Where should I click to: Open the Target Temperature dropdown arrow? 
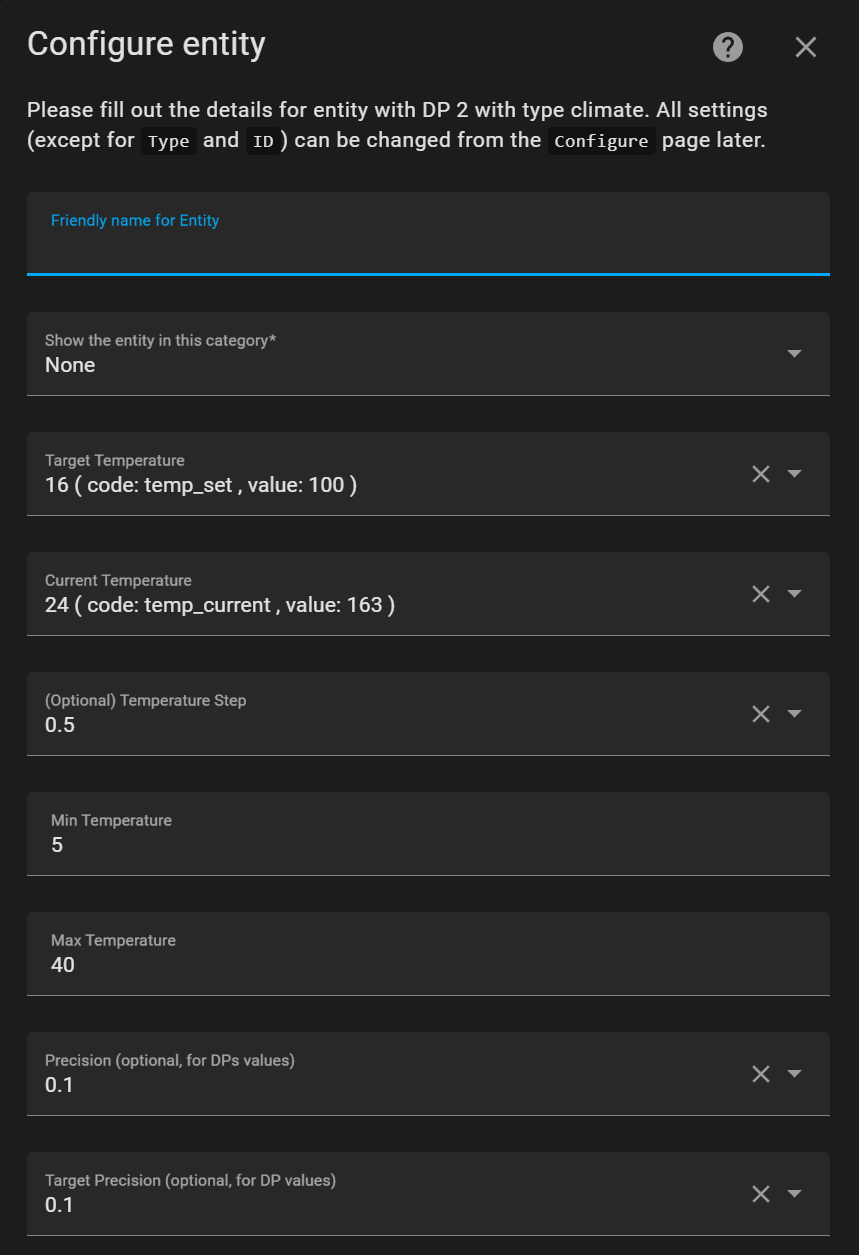pos(795,474)
